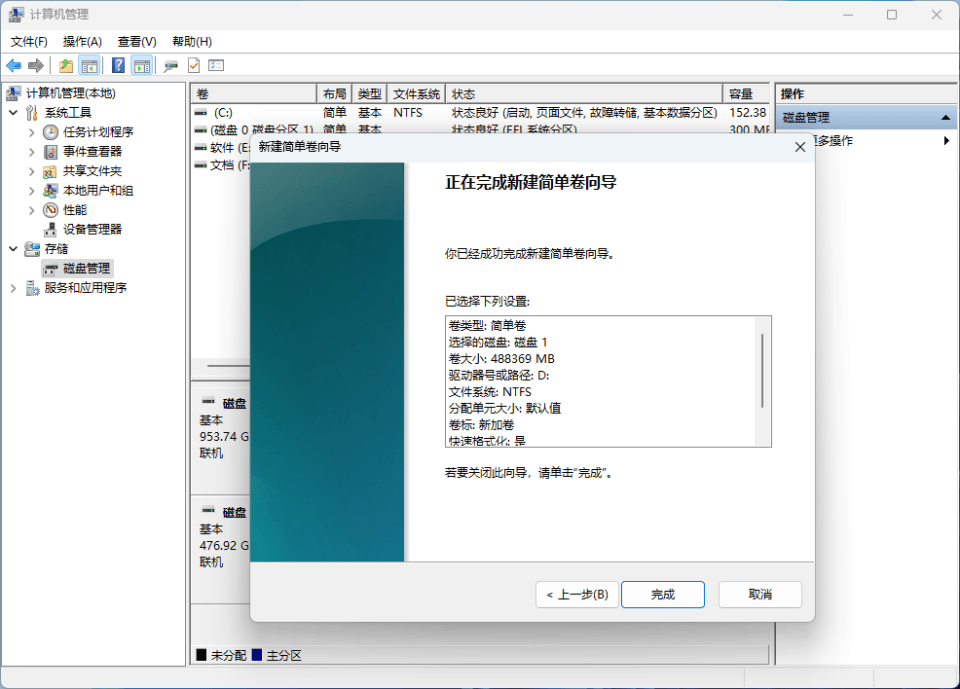960x689 pixels.
Task: Collapse the 存储 tree node
Action: click(13, 249)
